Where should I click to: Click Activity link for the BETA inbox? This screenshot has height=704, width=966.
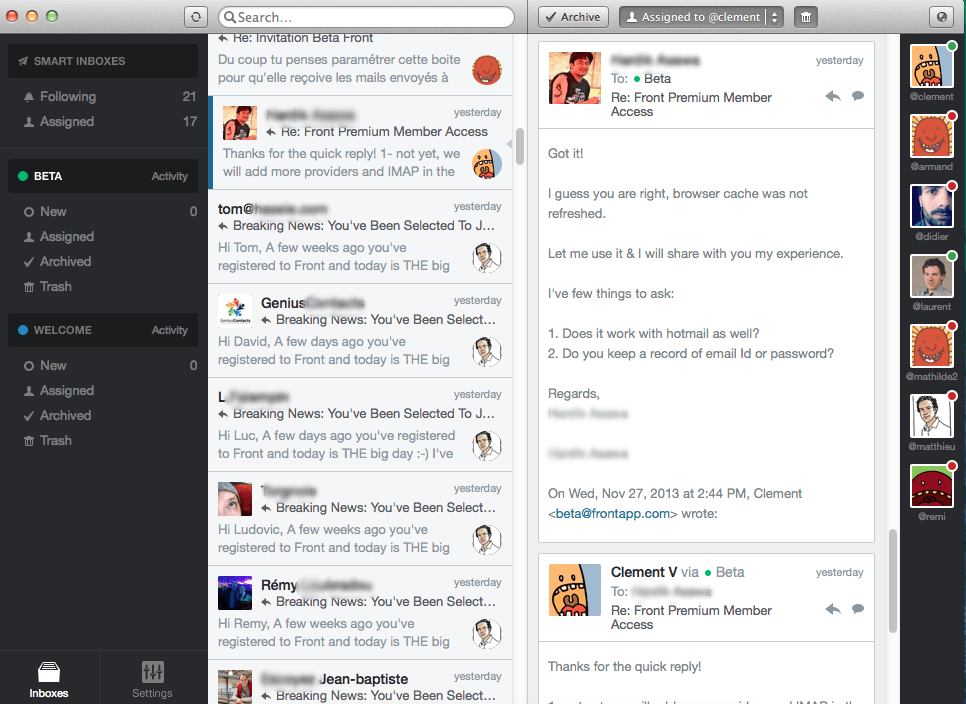coord(169,176)
